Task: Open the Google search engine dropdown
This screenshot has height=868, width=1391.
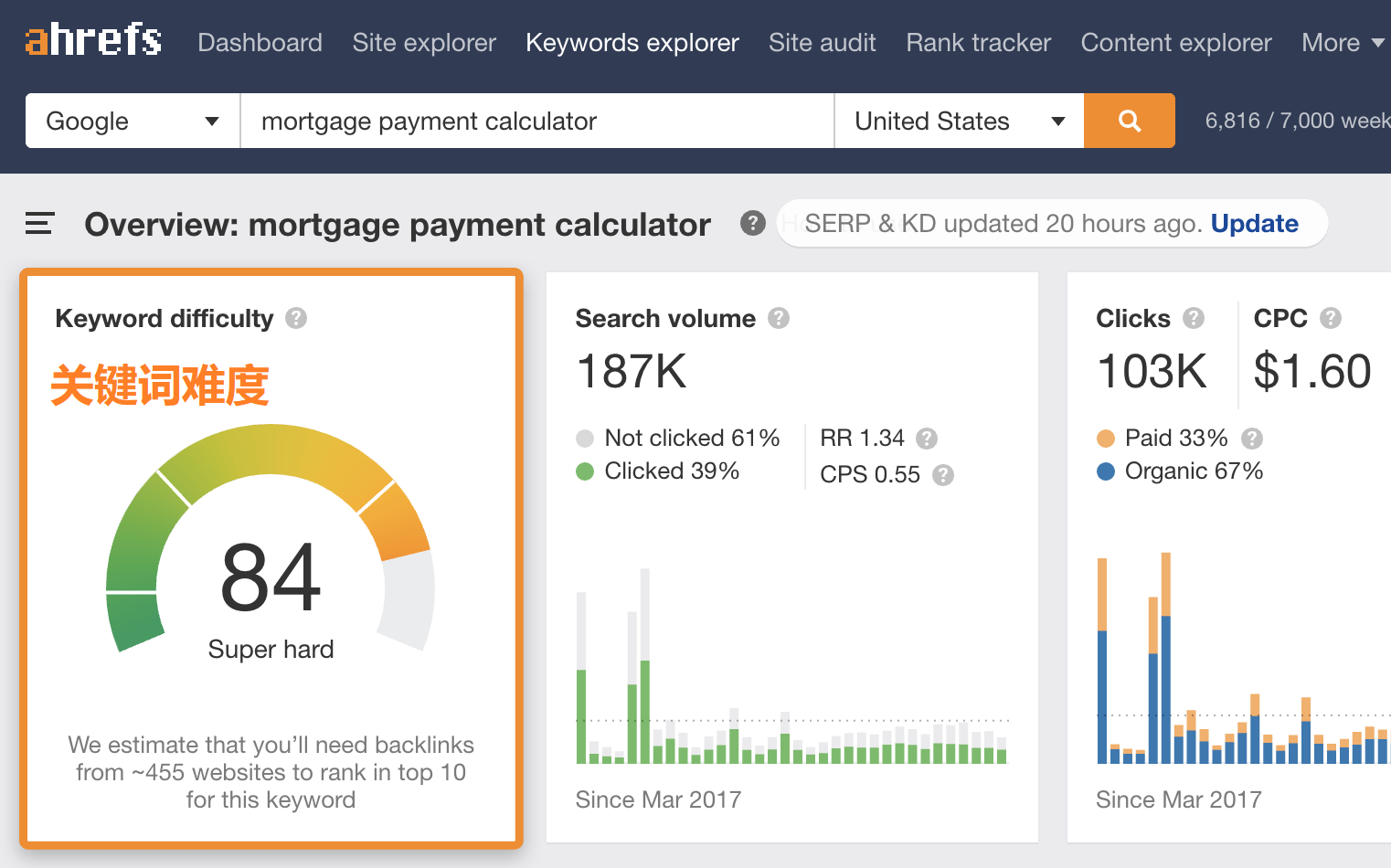Action: coord(131,120)
